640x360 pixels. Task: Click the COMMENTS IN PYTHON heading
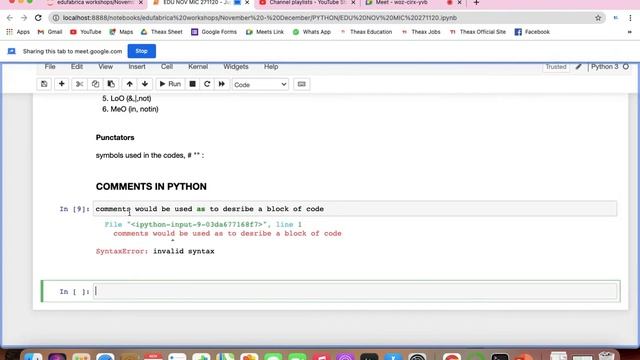151,187
